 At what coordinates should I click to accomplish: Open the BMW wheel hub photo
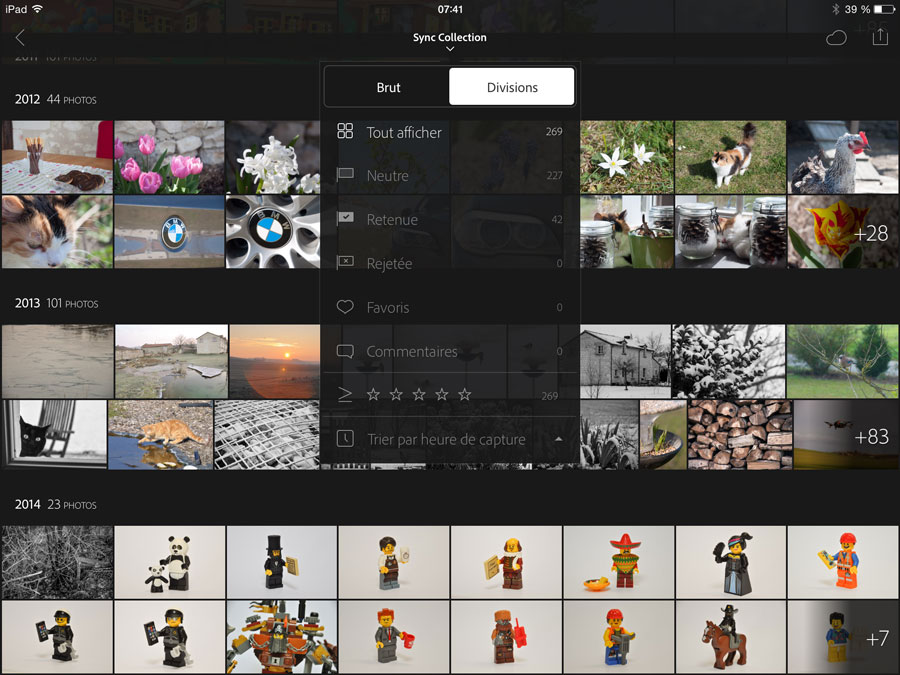point(273,232)
